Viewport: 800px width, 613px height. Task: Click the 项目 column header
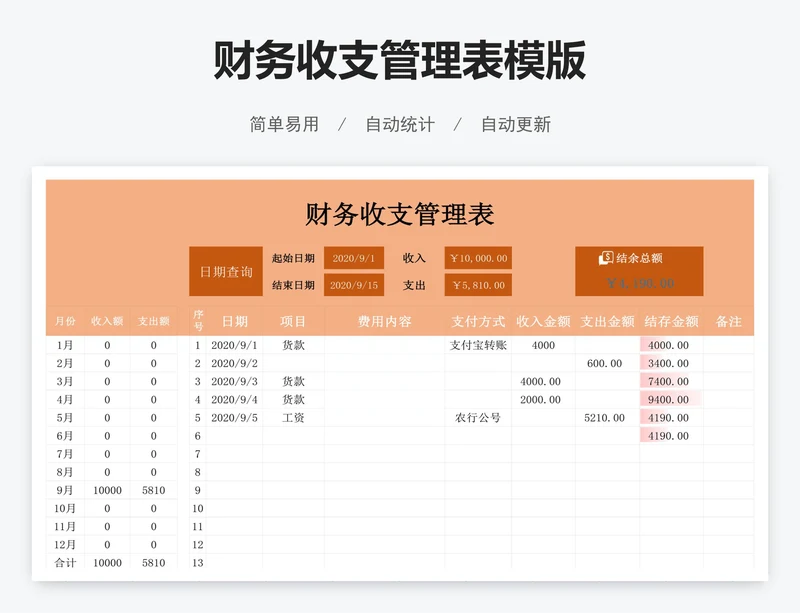pos(293,321)
